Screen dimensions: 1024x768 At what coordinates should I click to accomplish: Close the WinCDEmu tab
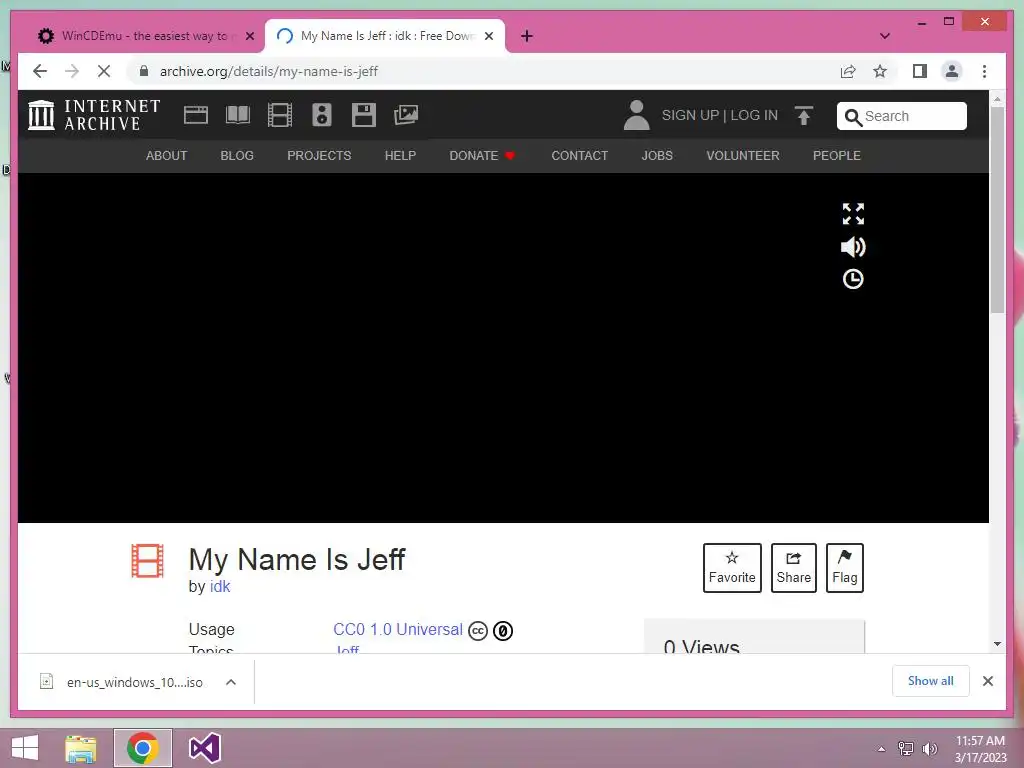pyautogui.click(x=249, y=36)
